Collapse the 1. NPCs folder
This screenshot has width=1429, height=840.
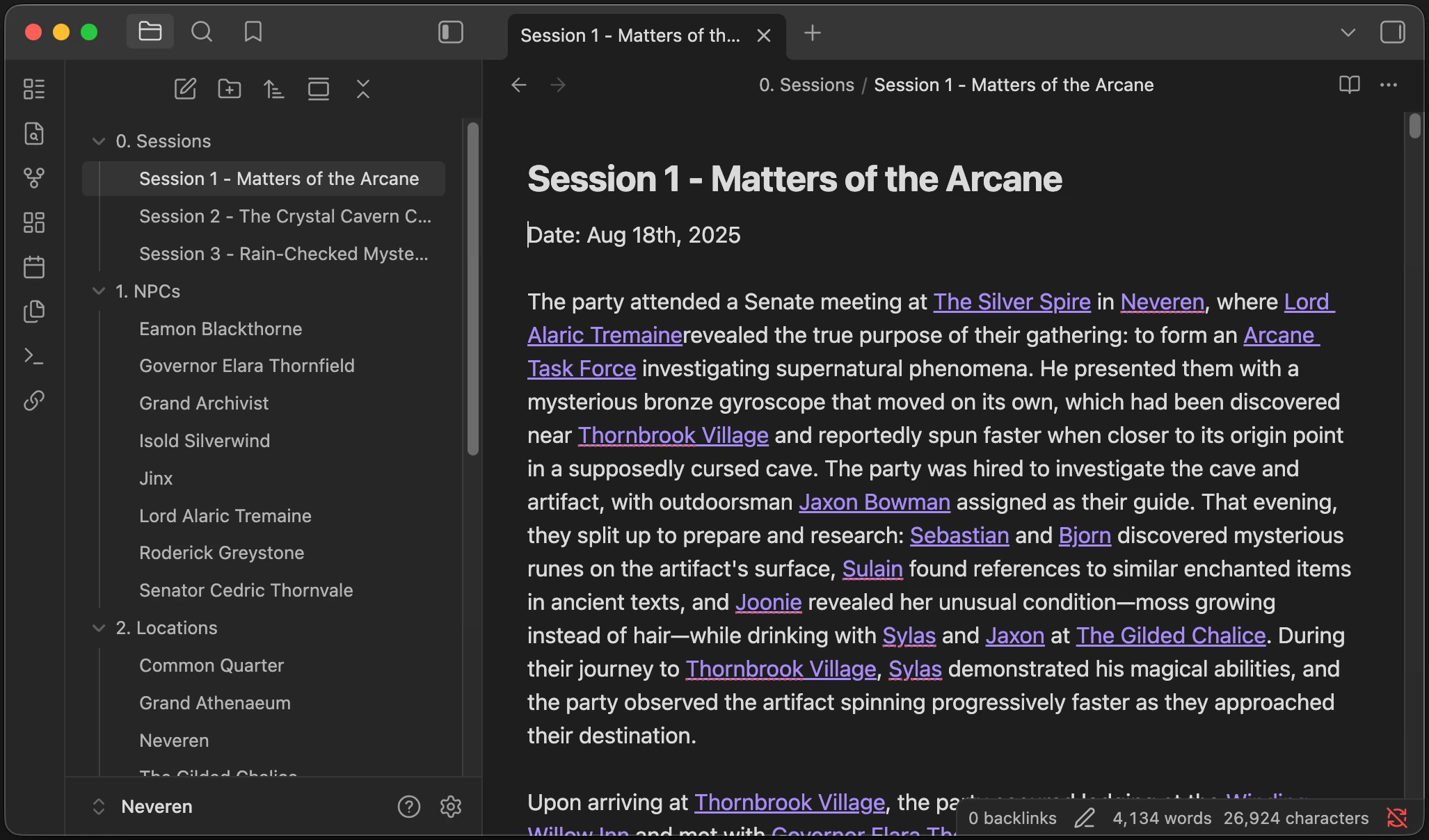(98, 291)
